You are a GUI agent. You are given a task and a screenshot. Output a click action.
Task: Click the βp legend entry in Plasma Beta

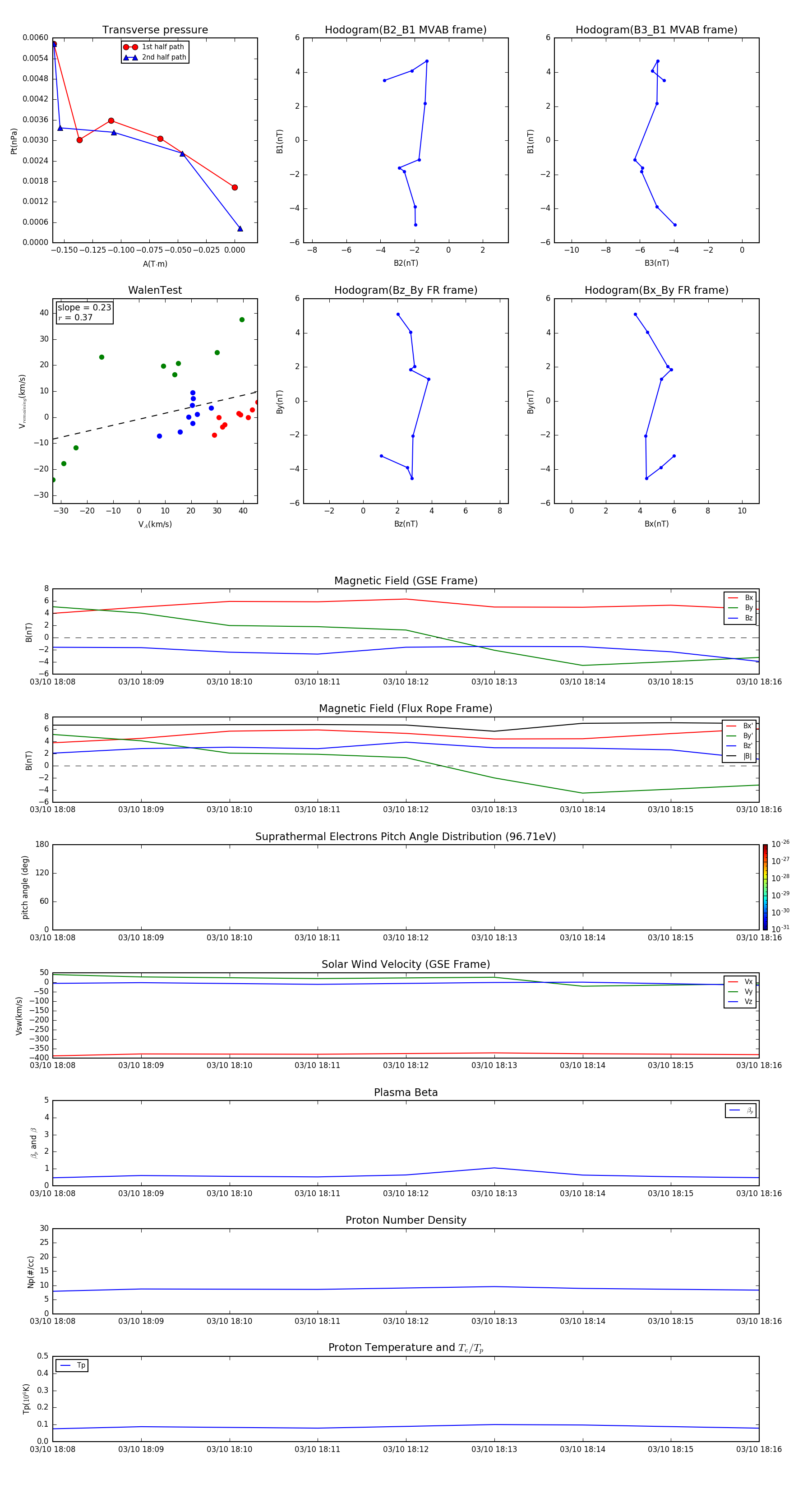point(741,1110)
